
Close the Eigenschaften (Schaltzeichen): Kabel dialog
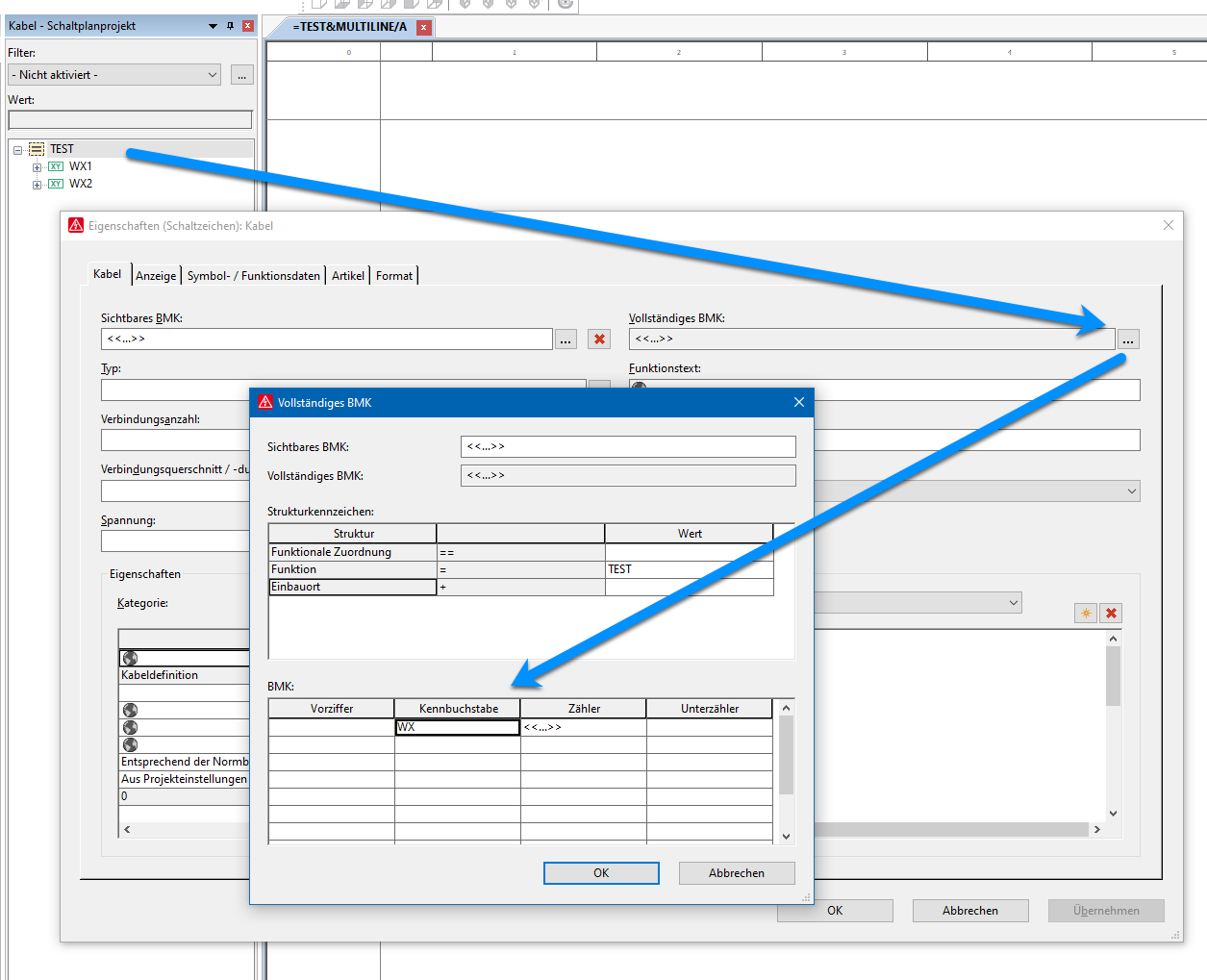[x=1169, y=225]
